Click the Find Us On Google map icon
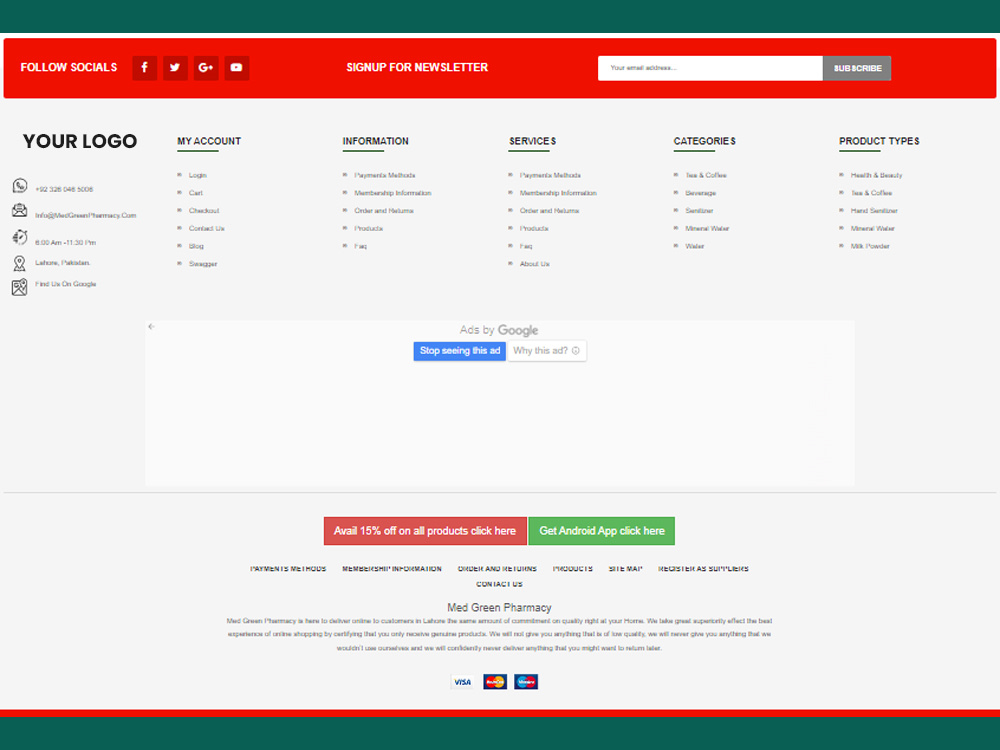Viewport: 1000px width, 750px height. coord(20,287)
